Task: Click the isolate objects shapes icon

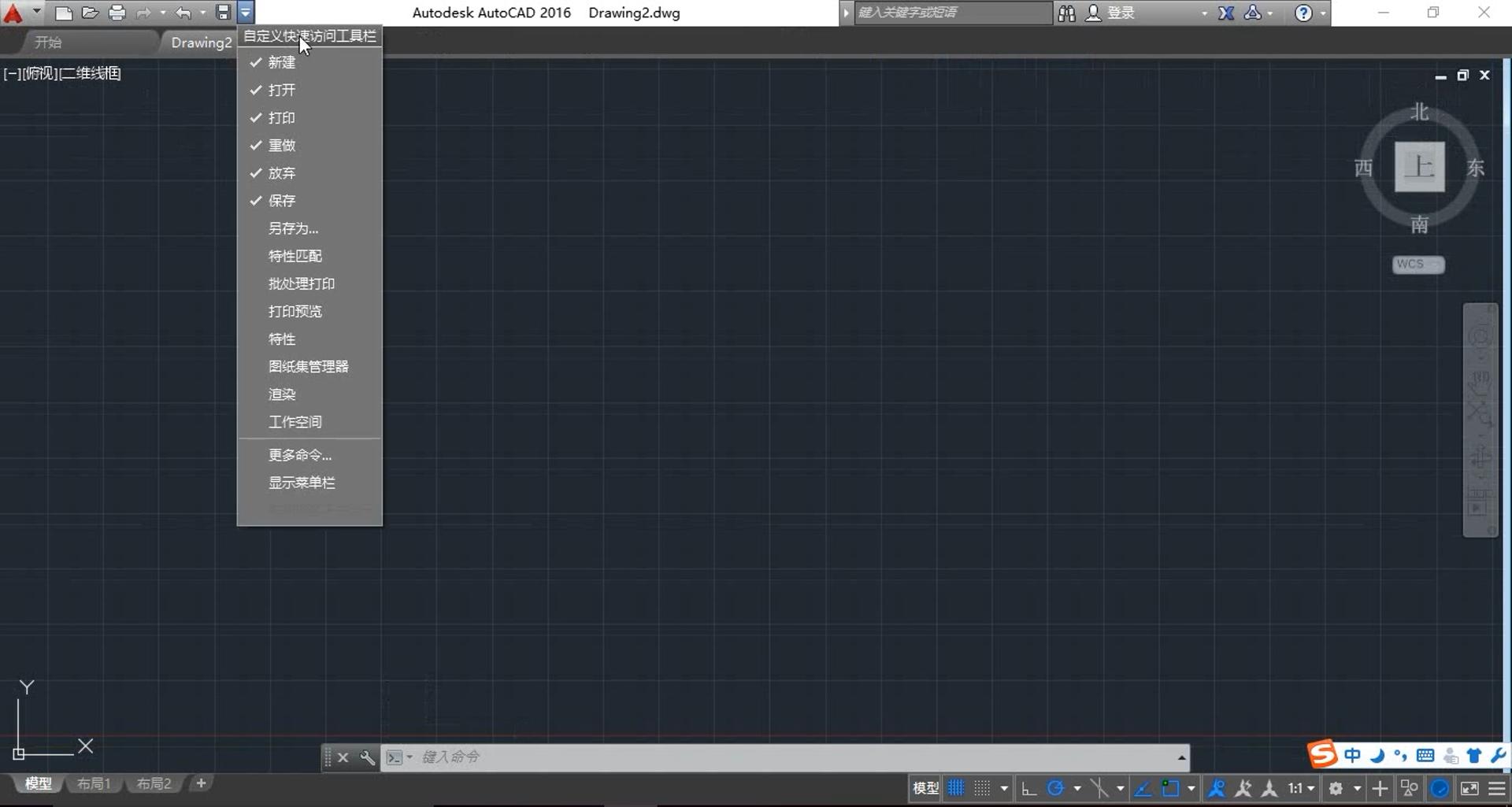Action: pos(1410,788)
